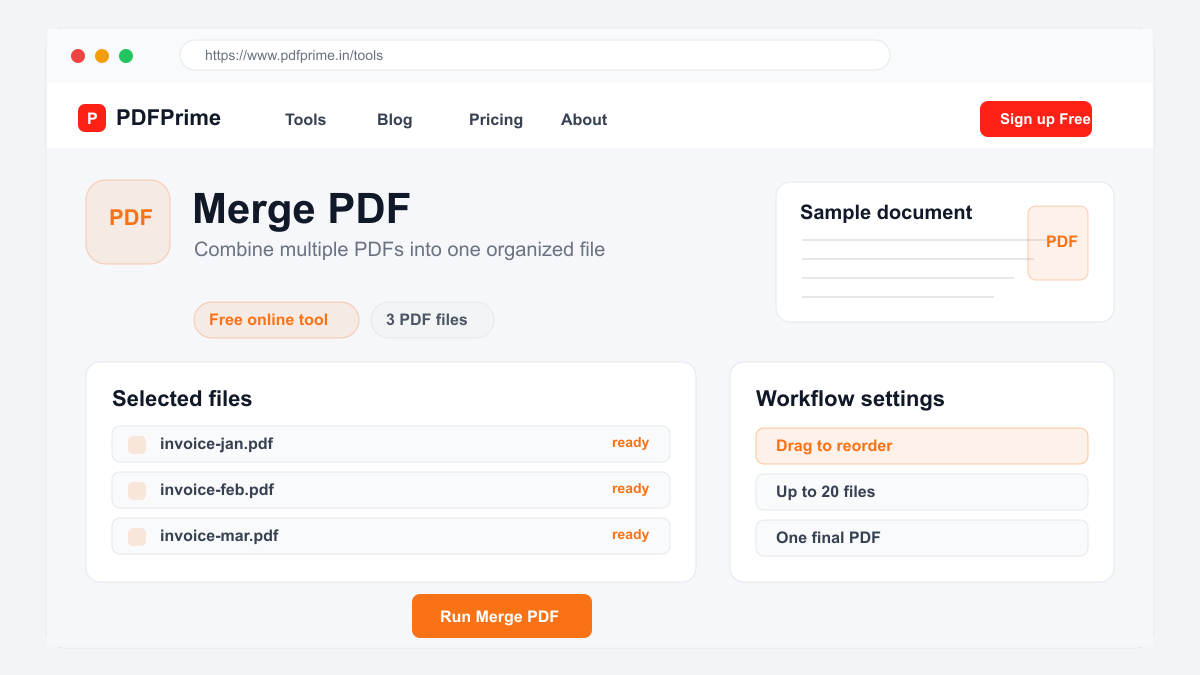Viewport: 1200px width, 675px height.
Task: Open the Pricing page
Action: (496, 120)
